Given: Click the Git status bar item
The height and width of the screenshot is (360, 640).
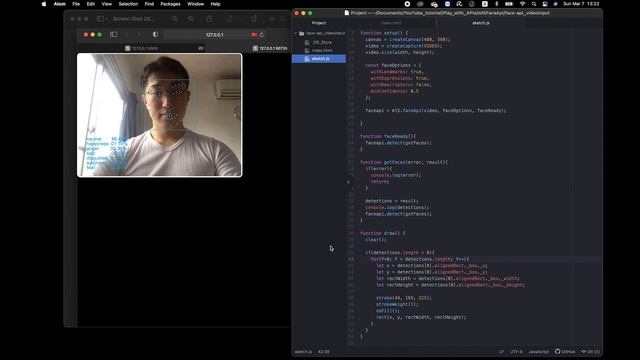Looking at the screenshot, I should pyautogui.click(x=590, y=351).
